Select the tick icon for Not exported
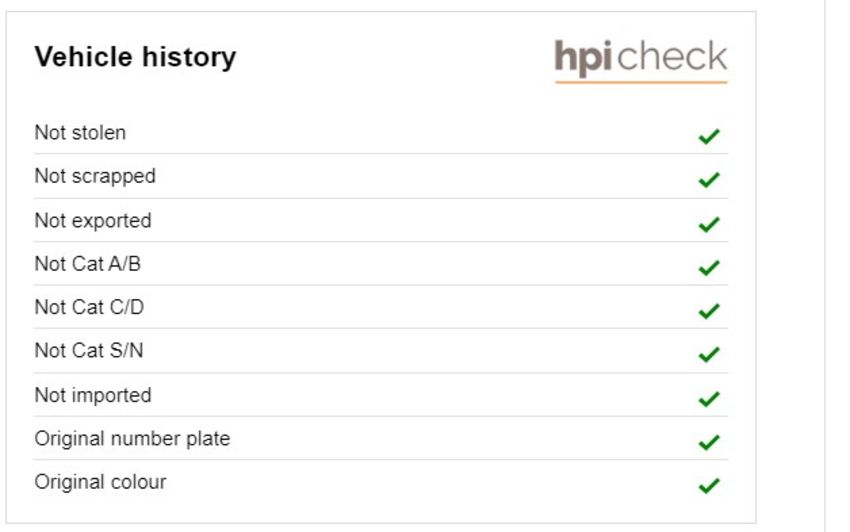 [x=709, y=224]
